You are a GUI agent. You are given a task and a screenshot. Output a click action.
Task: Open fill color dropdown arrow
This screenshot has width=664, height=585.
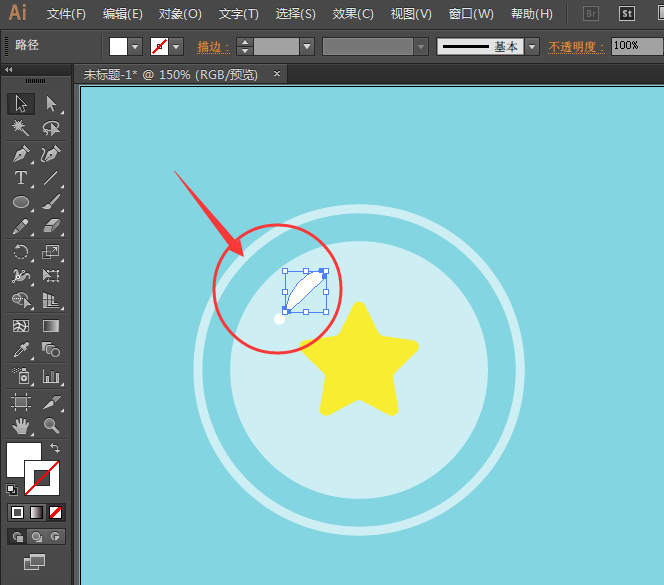point(135,47)
